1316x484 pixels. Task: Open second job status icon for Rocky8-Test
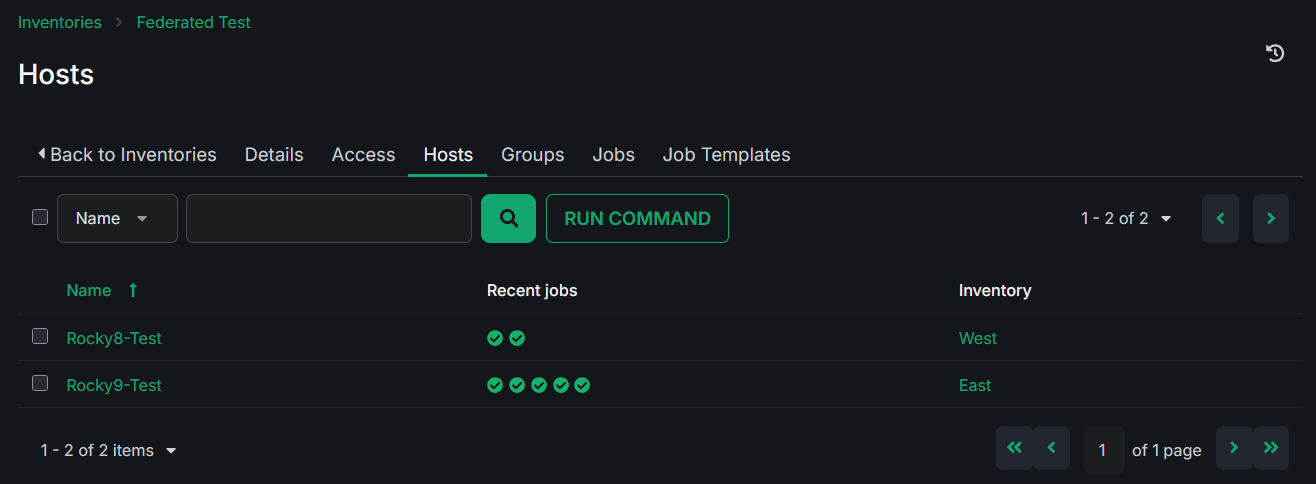coord(517,338)
